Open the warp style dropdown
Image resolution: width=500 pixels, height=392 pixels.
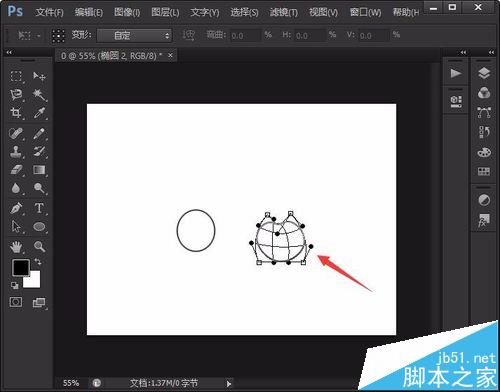[134, 35]
